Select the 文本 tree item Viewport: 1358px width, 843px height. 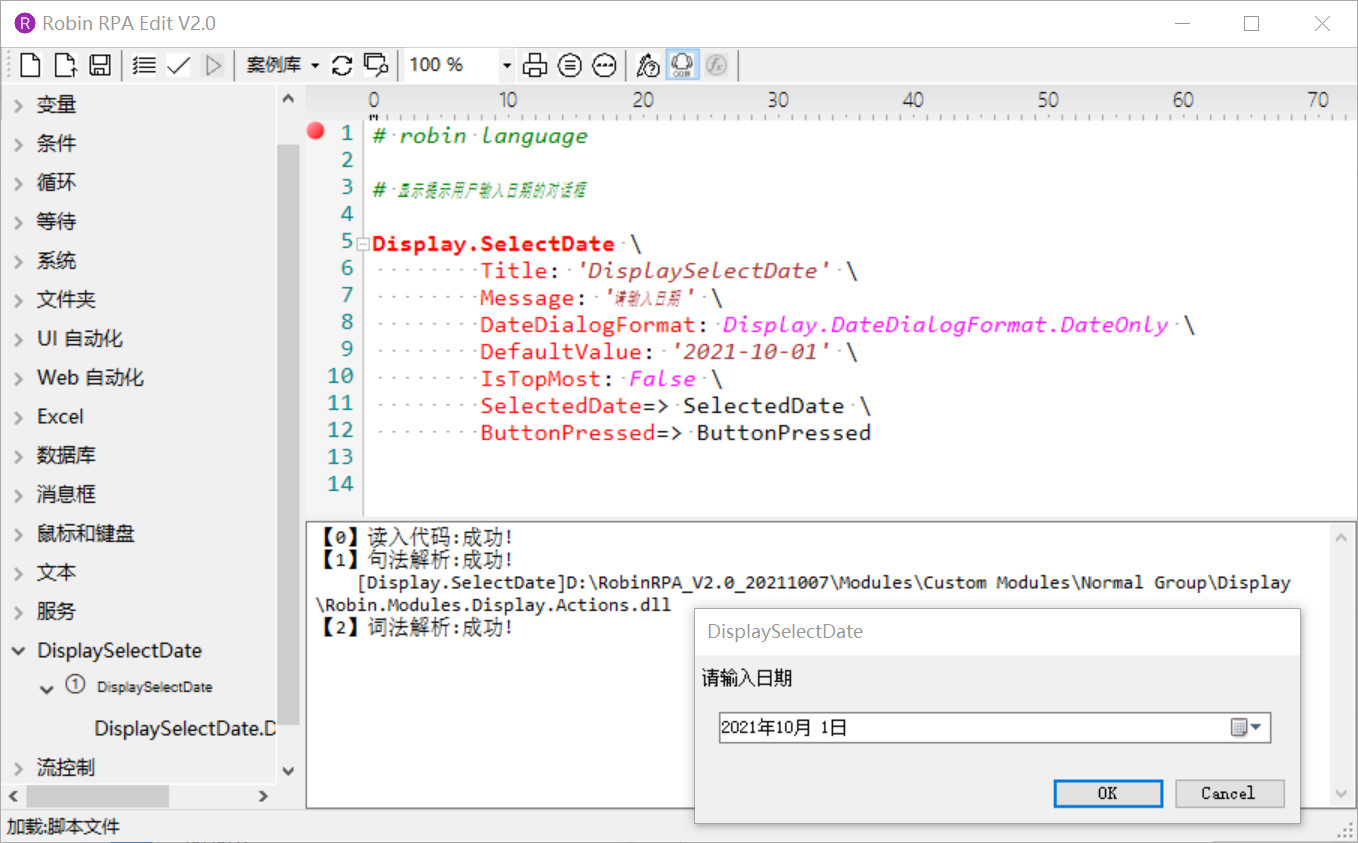pos(56,573)
